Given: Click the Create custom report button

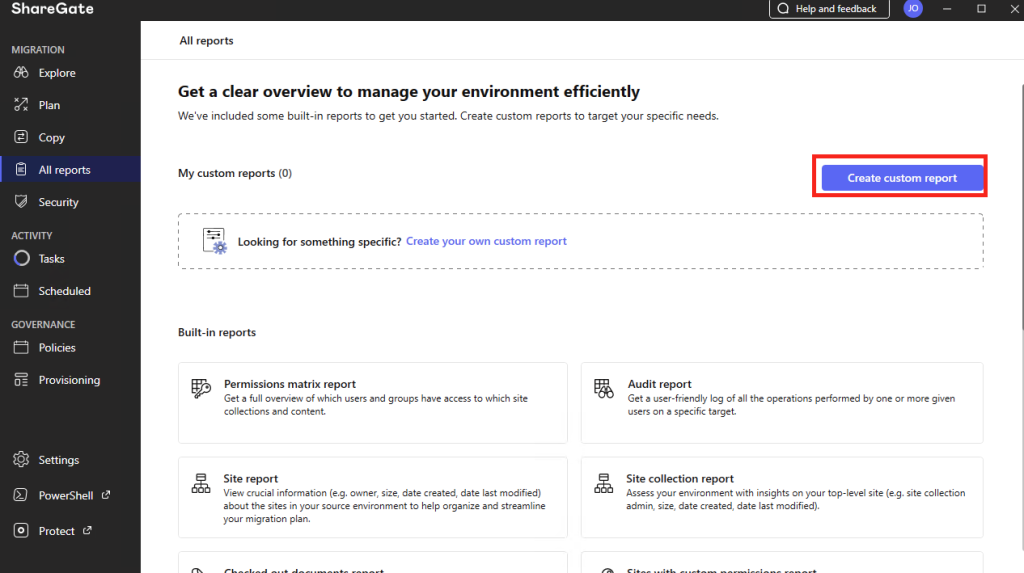Looking at the screenshot, I should coord(902,178).
